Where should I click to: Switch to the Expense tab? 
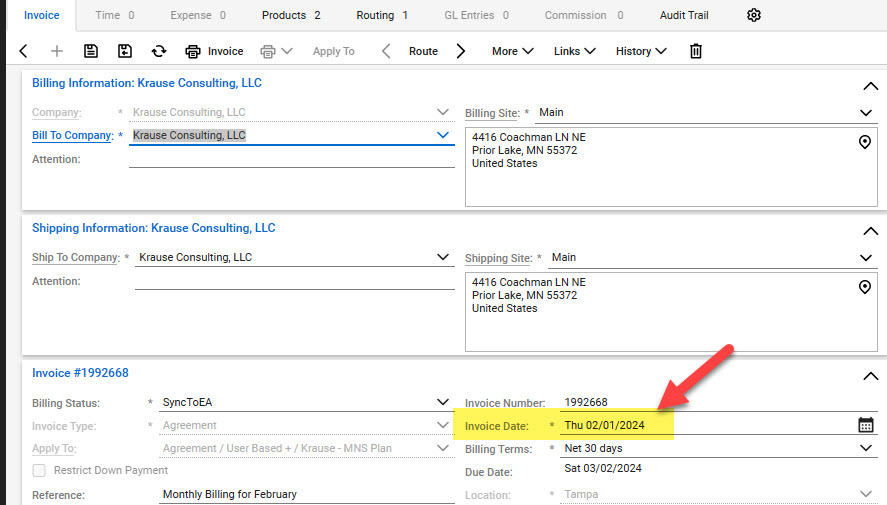[x=198, y=15]
